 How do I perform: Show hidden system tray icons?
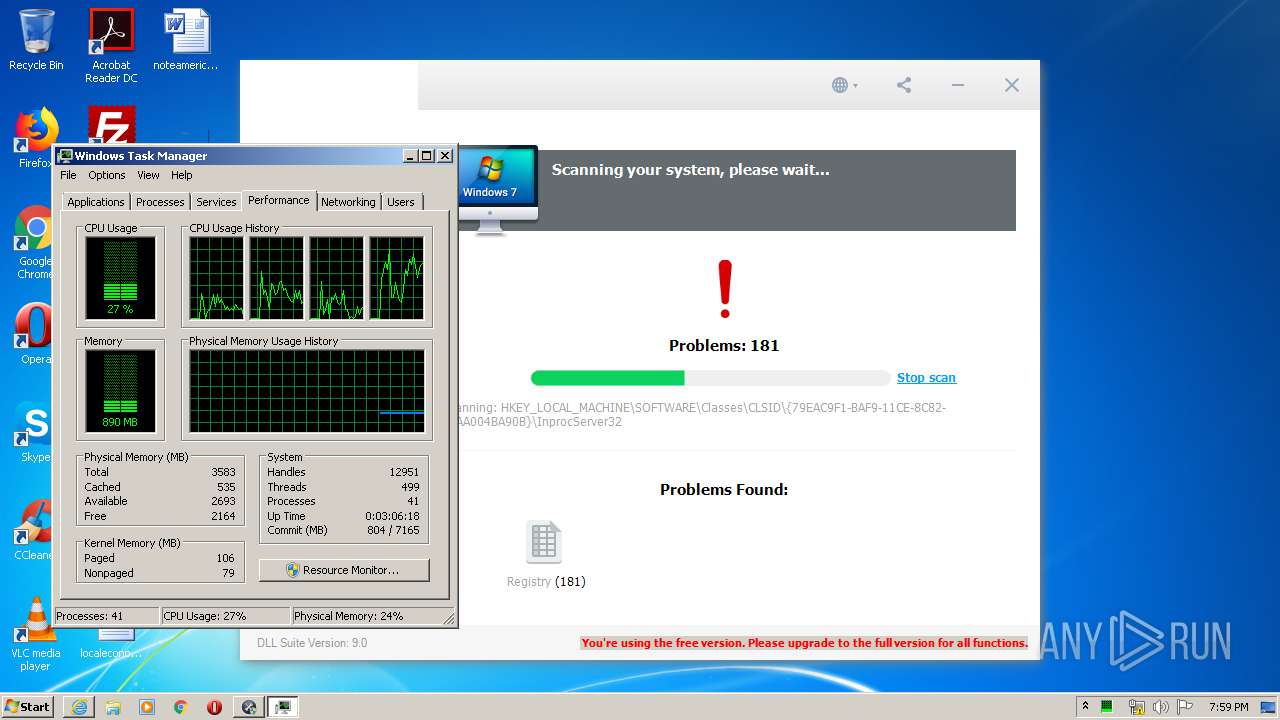point(1085,707)
